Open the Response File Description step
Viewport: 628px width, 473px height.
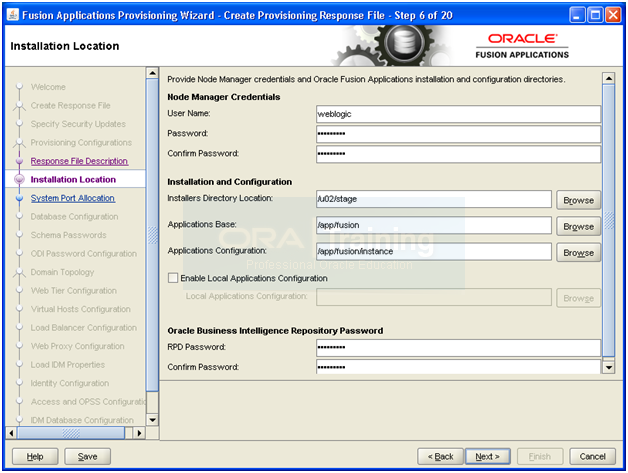[79, 161]
